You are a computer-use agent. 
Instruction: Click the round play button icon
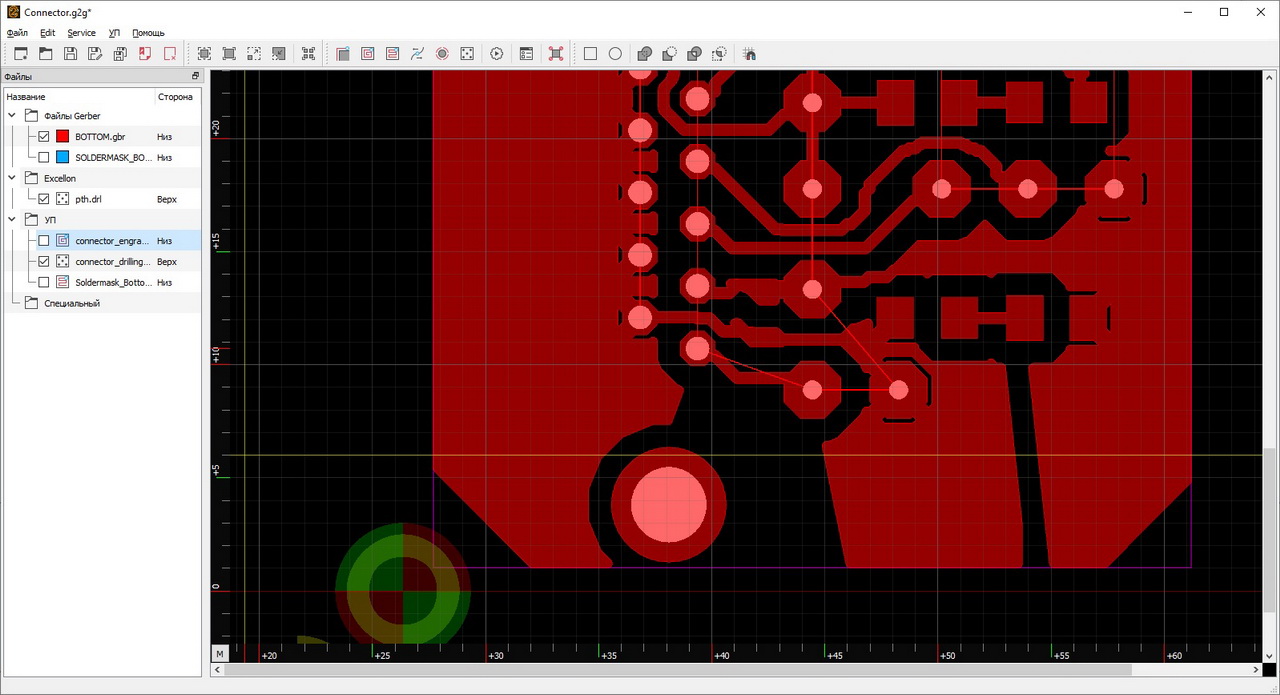tap(497, 54)
